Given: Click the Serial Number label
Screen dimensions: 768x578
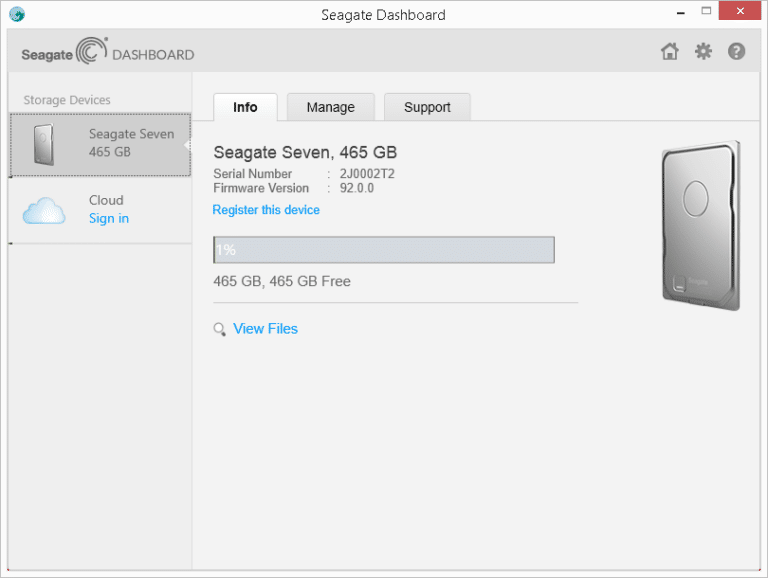Looking at the screenshot, I should coord(252,174).
